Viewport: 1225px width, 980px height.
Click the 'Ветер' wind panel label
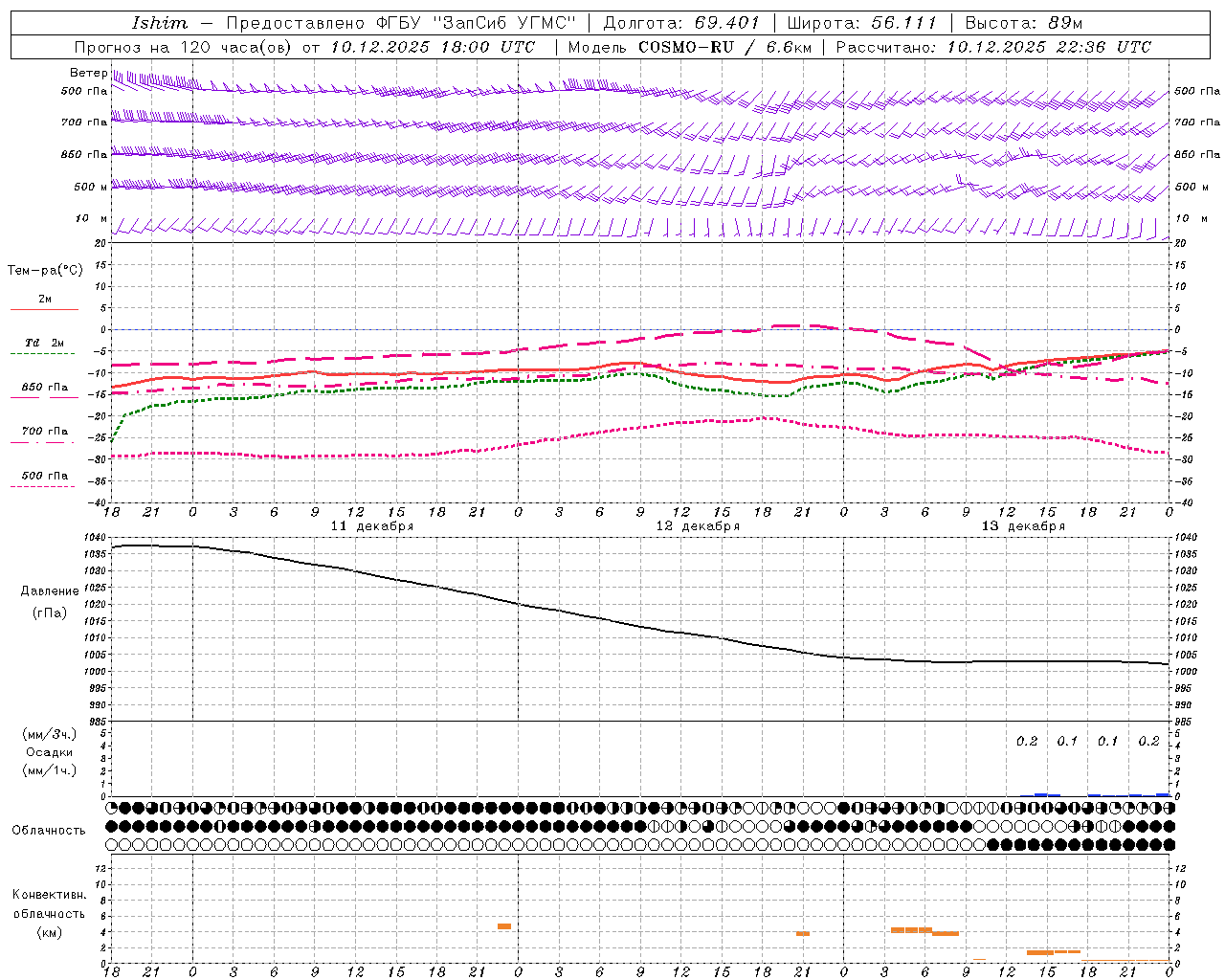pyautogui.click(x=89, y=73)
